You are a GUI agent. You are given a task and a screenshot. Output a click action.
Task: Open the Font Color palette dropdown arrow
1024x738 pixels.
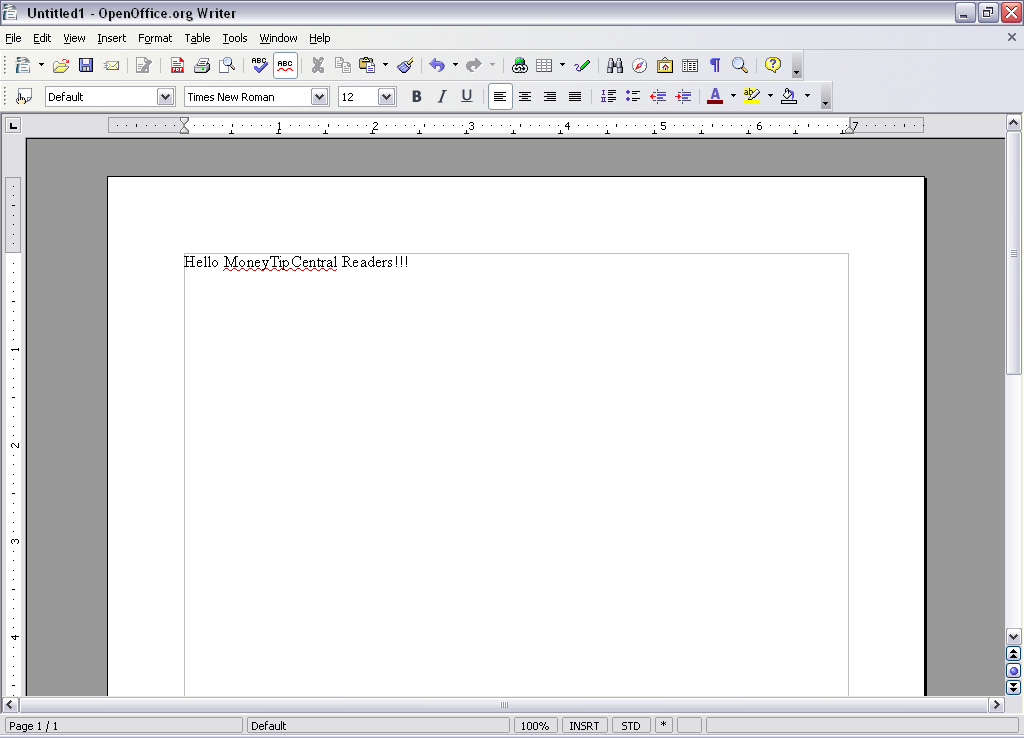pos(733,97)
